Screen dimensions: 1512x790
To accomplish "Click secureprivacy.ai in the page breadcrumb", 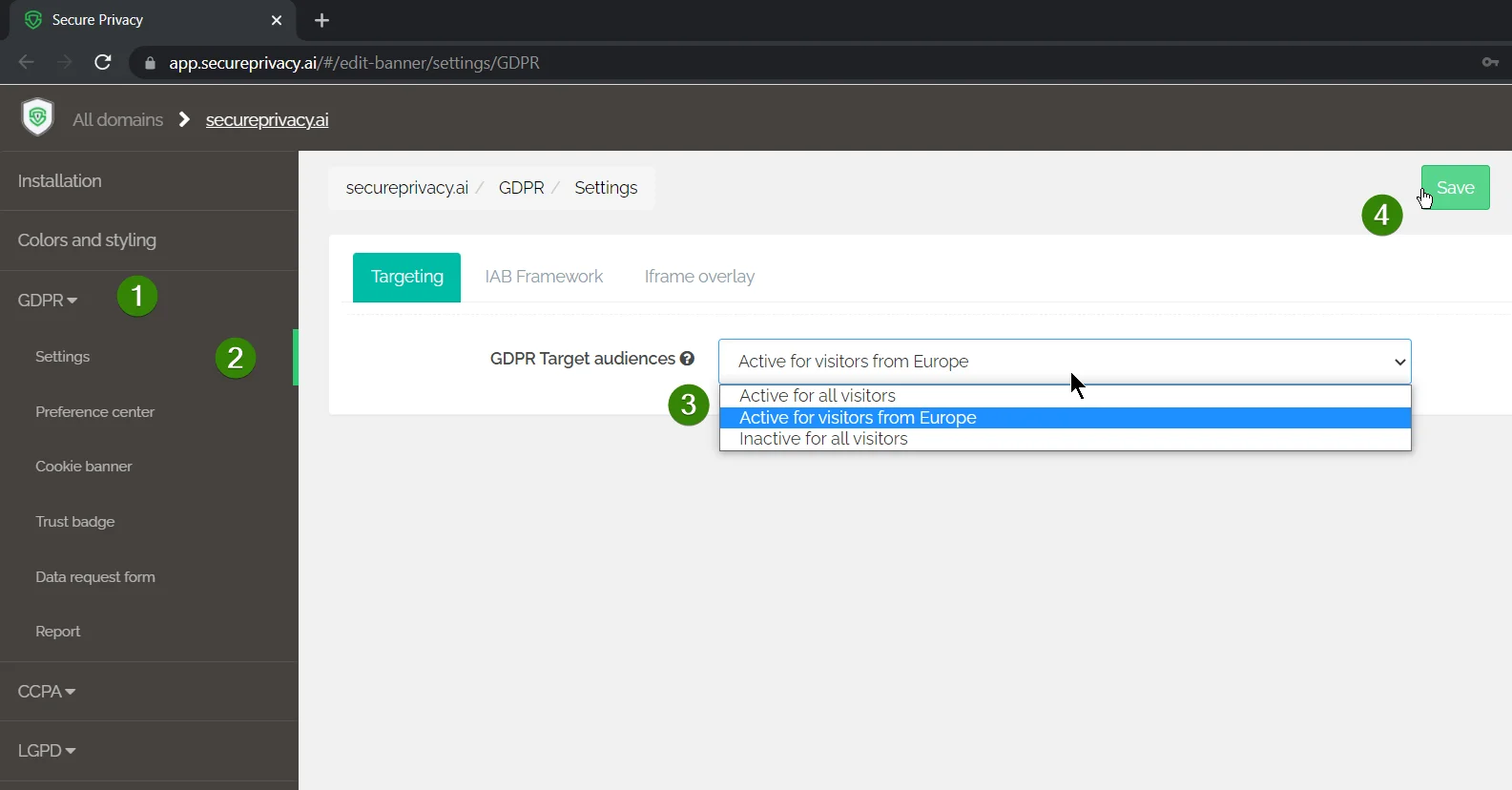I will coord(406,188).
